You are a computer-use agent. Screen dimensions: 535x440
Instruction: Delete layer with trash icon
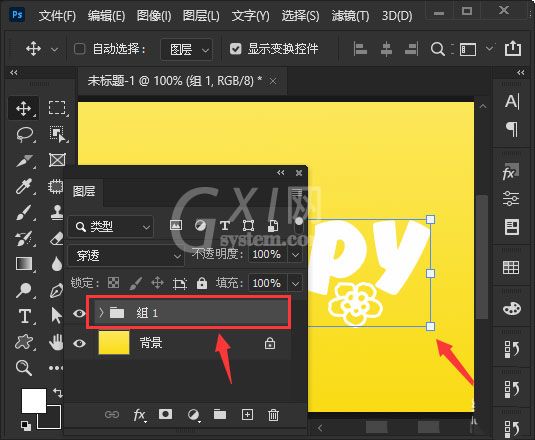[273, 415]
